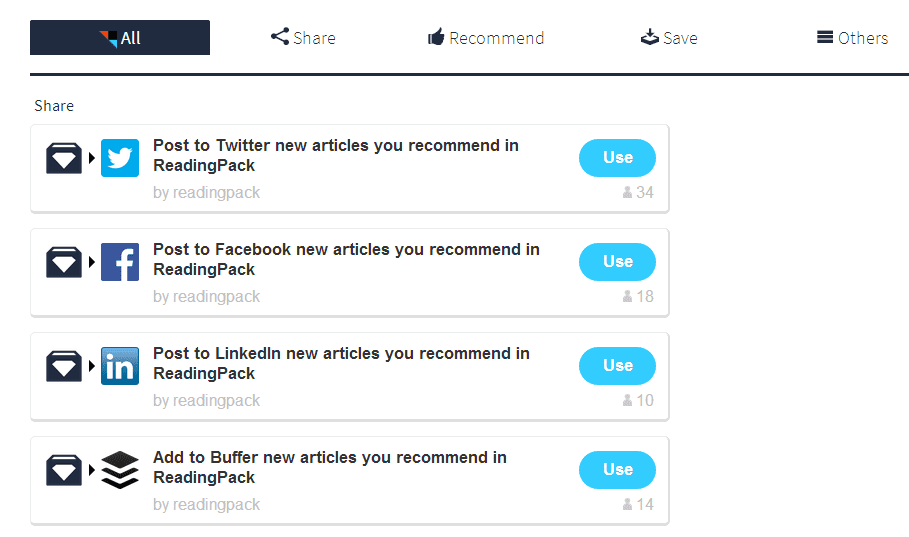Click the Buffer stacked layers icon
The image size is (909, 537).
tap(120, 470)
